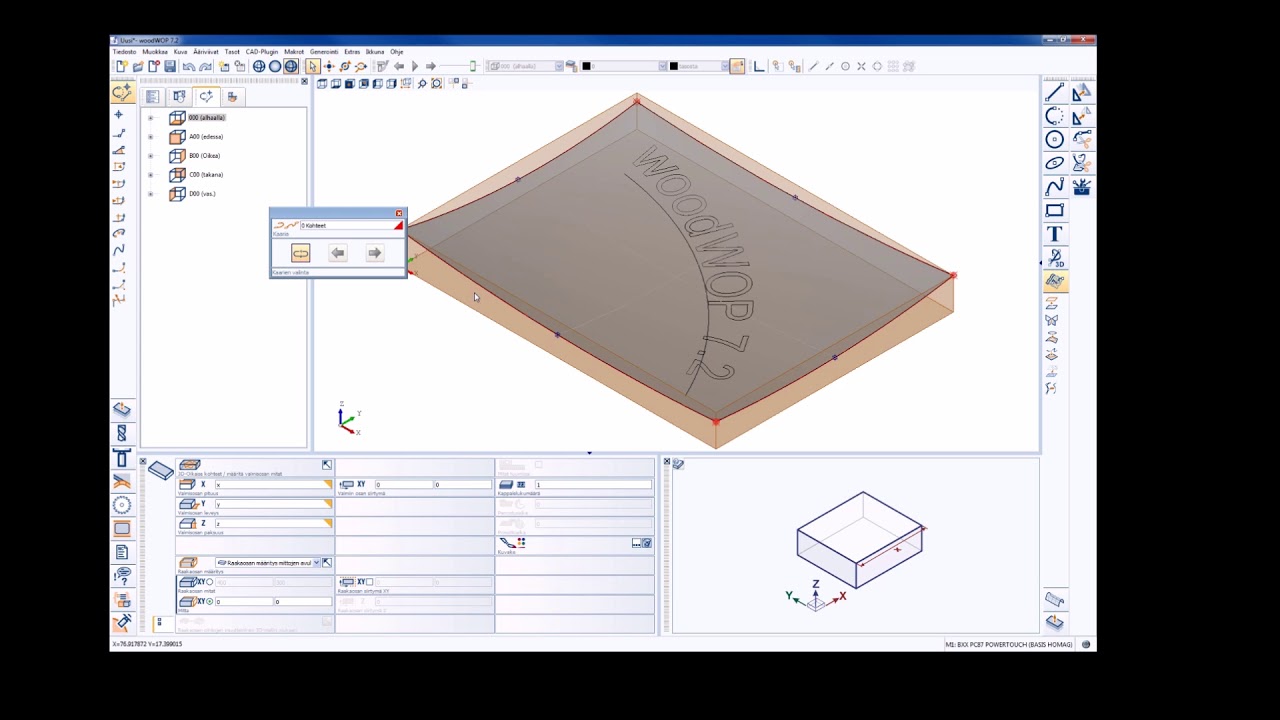This screenshot has width=1280, height=720.
Task: Switch to the list view tab in tree panel
Action: [152, 97]
